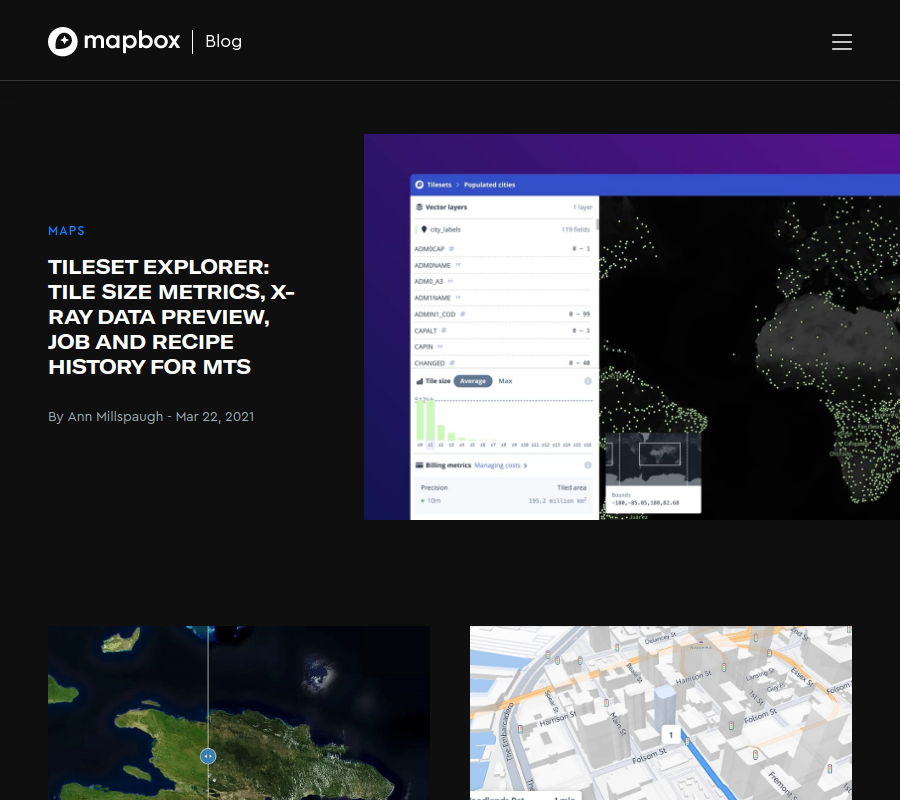900x800 pixels.
Task: Click the date Mar 22, 2021
Action: 215,417
